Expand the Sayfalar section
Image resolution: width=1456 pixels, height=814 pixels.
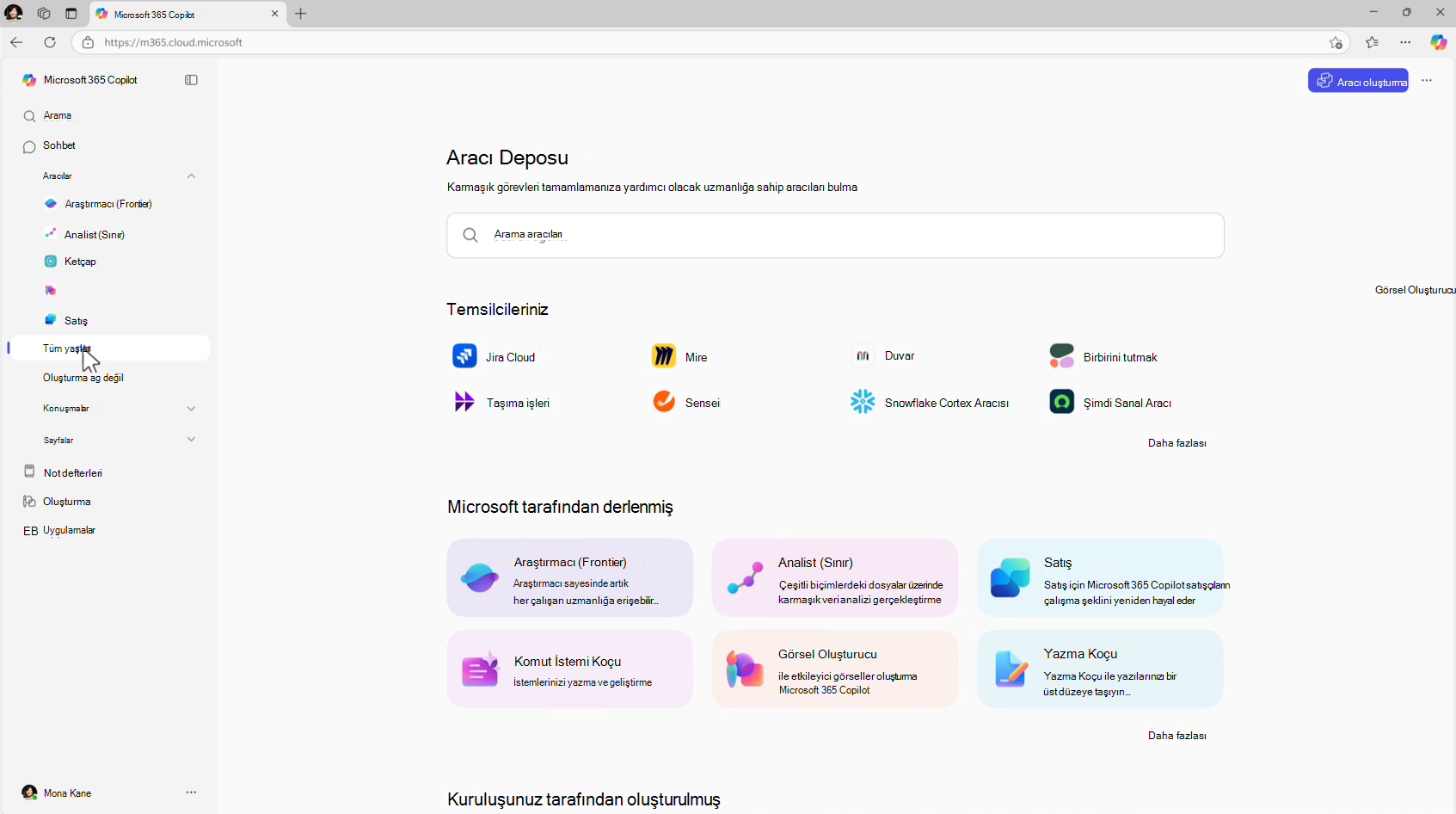[x=191, y=440]
